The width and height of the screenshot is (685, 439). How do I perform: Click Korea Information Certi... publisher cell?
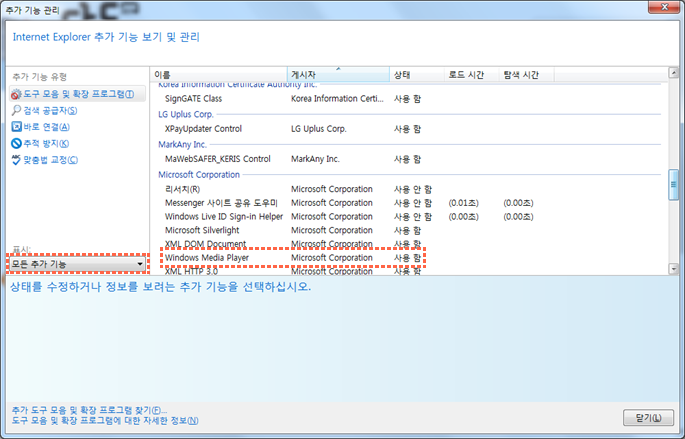click(x=337, y=99)
